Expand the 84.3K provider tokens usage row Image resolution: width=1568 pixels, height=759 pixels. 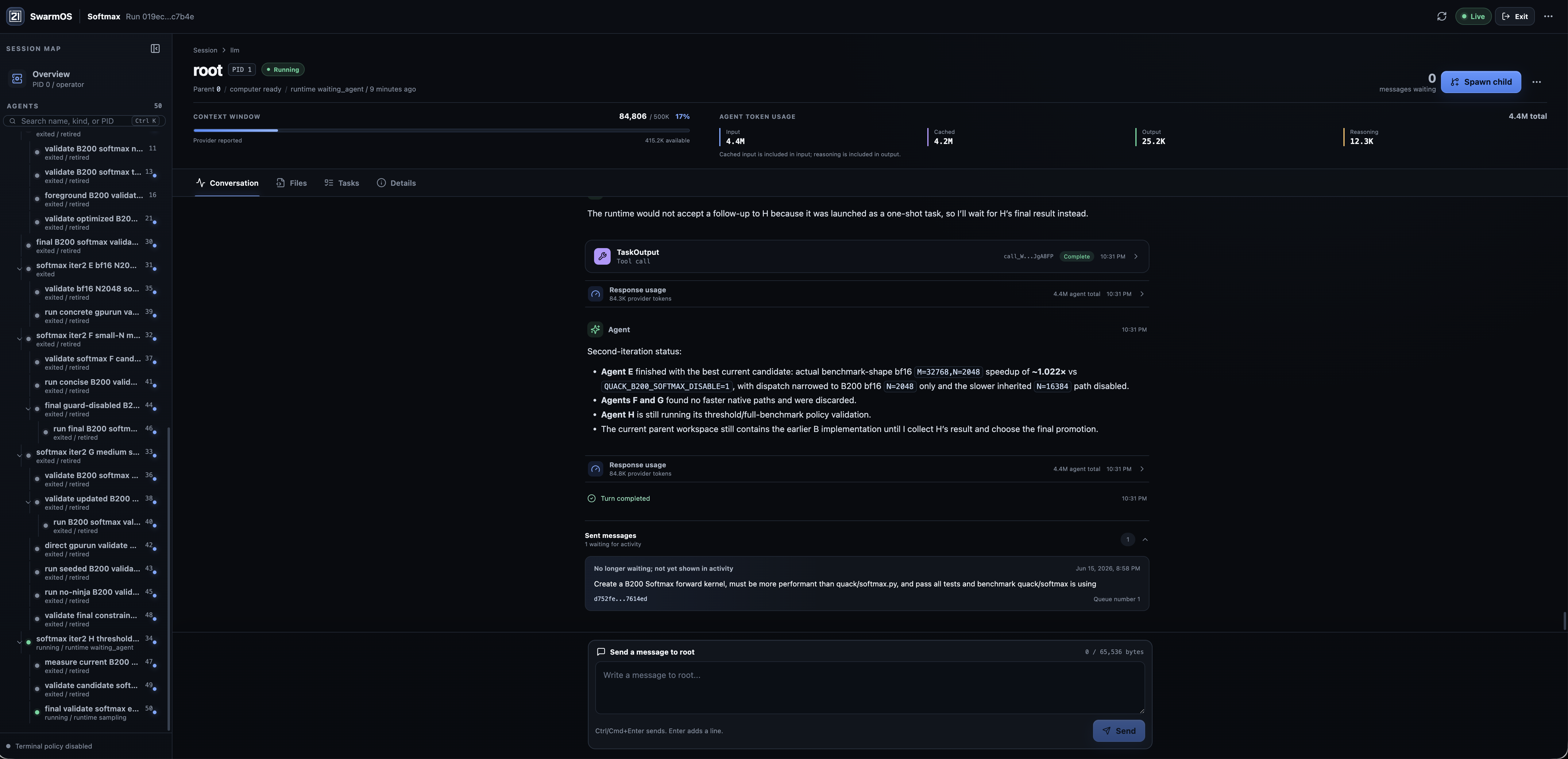(867, 294)
